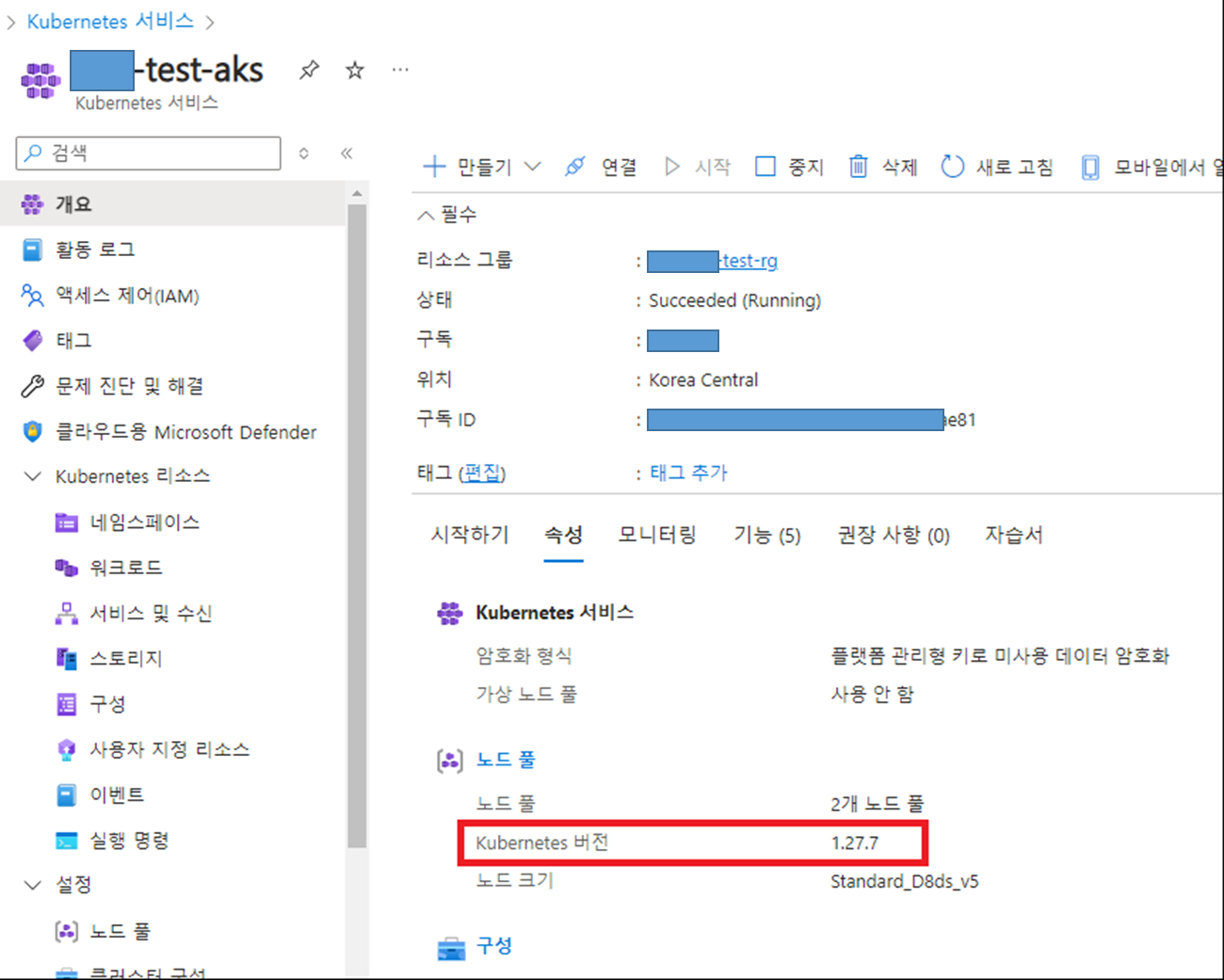Switch to the 속성 tab
1224x980 pixels.
coord(564,535)
